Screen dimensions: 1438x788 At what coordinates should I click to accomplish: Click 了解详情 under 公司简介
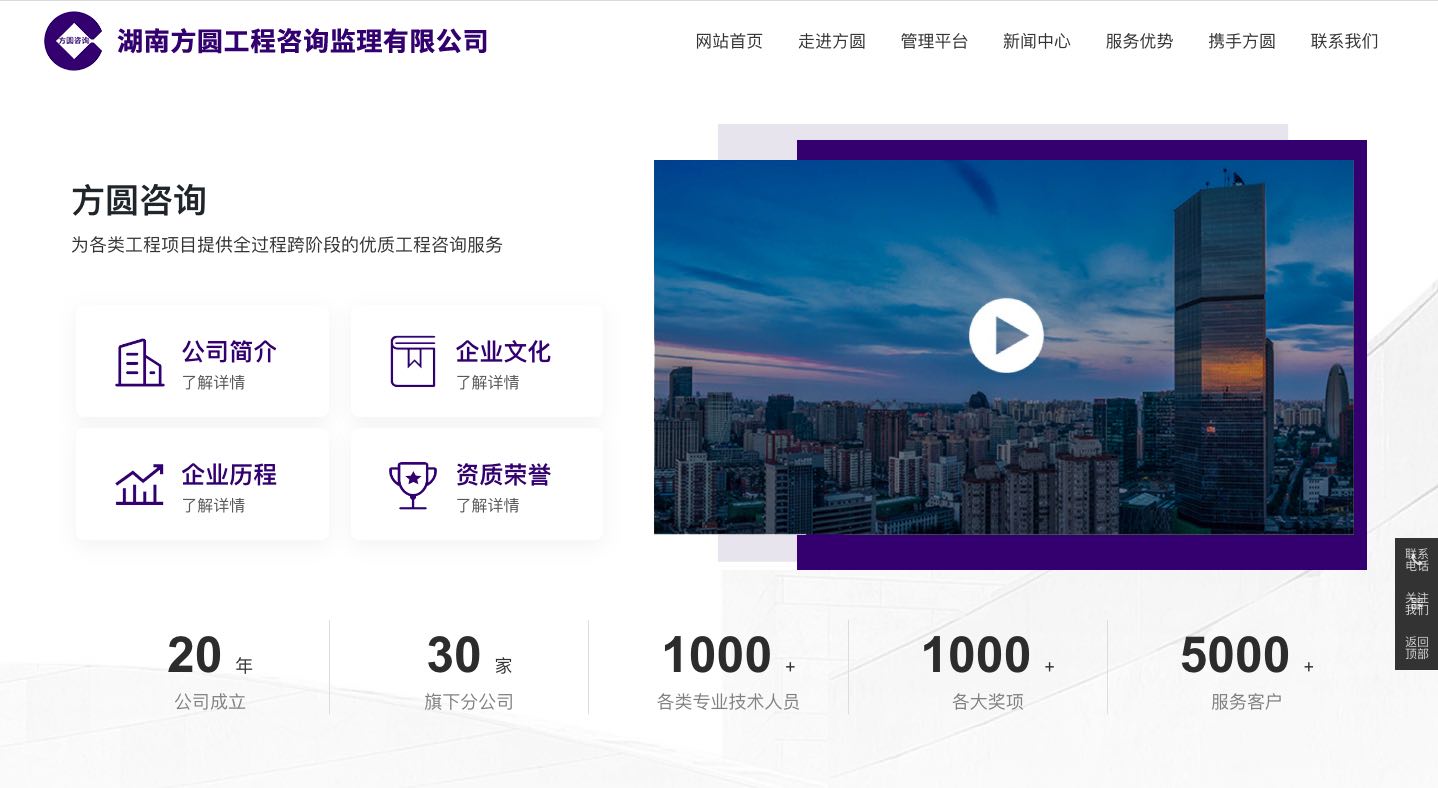213,382
